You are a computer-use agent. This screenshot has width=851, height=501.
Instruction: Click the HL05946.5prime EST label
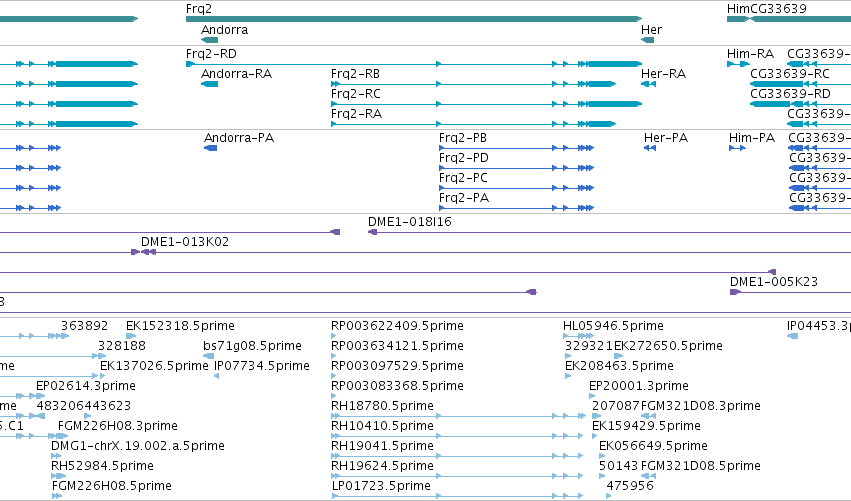[613, 326]
